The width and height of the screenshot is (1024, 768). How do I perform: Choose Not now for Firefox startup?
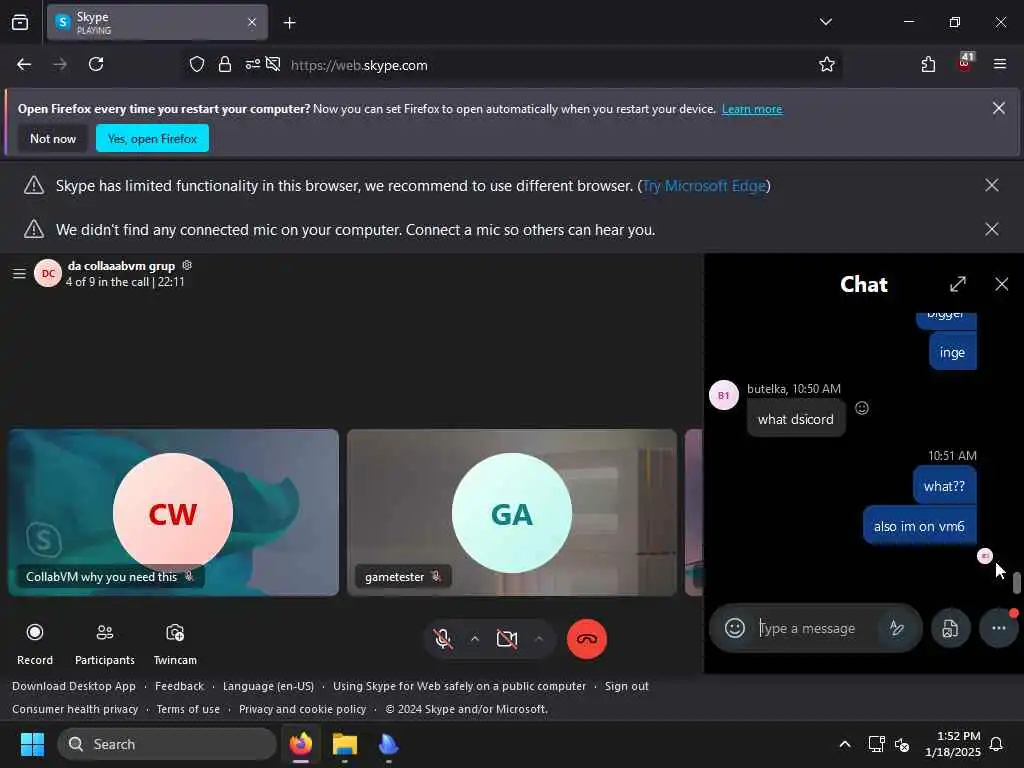(x=53, y=138)
